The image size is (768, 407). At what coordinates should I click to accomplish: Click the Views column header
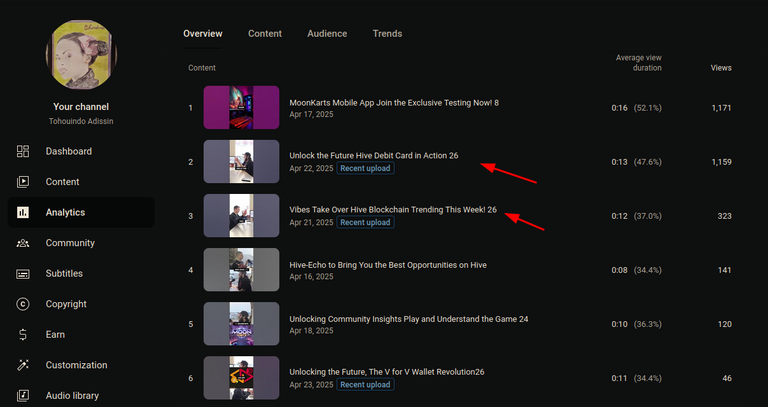pos(721,68)
